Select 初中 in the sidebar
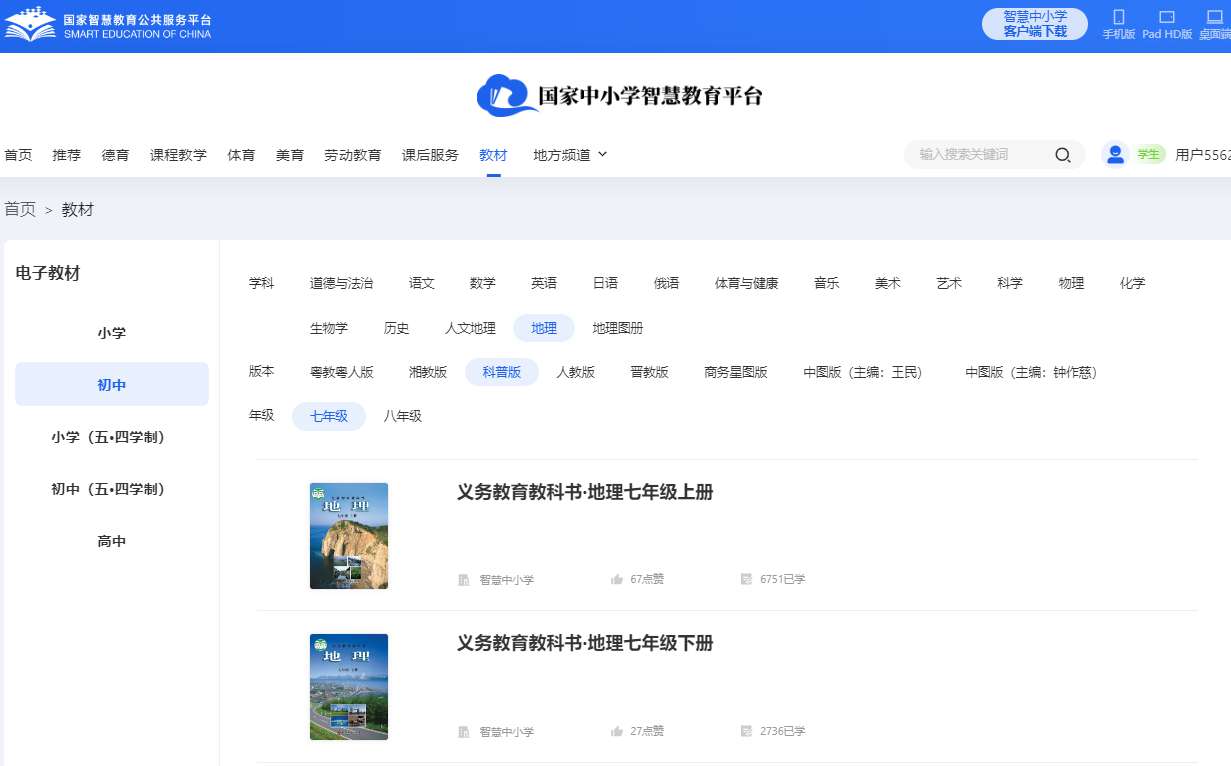This screenshot has height=766, width=1231. coord(112,385)
